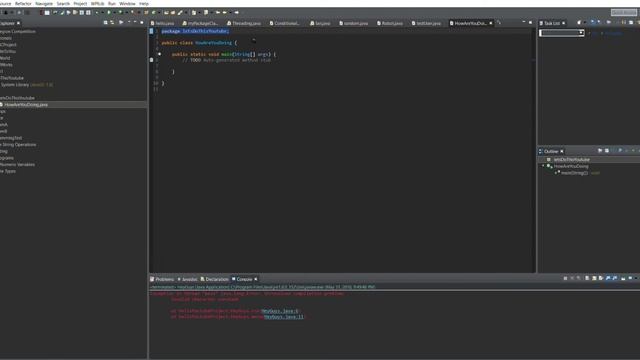Click the green Run button in toolbar
Image resolution: width=640 pixels, height=360 pixels.
click(x=109, y=13)
